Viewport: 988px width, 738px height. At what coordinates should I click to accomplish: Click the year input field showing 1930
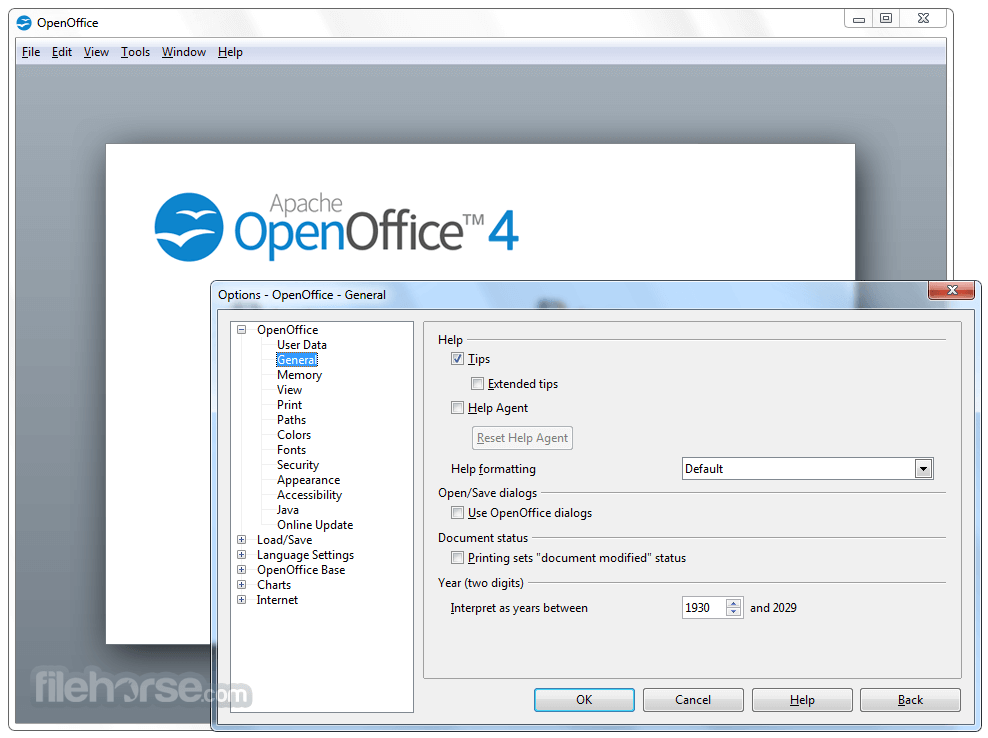pos(704,608)
